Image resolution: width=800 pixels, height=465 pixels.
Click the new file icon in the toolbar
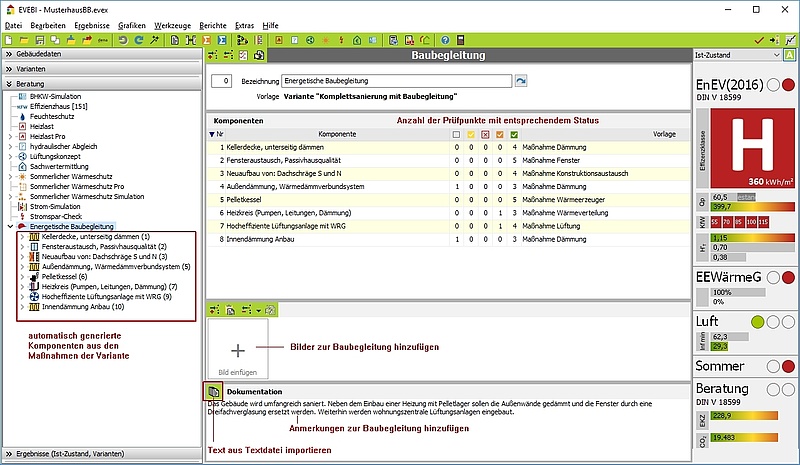pos(8,40)
